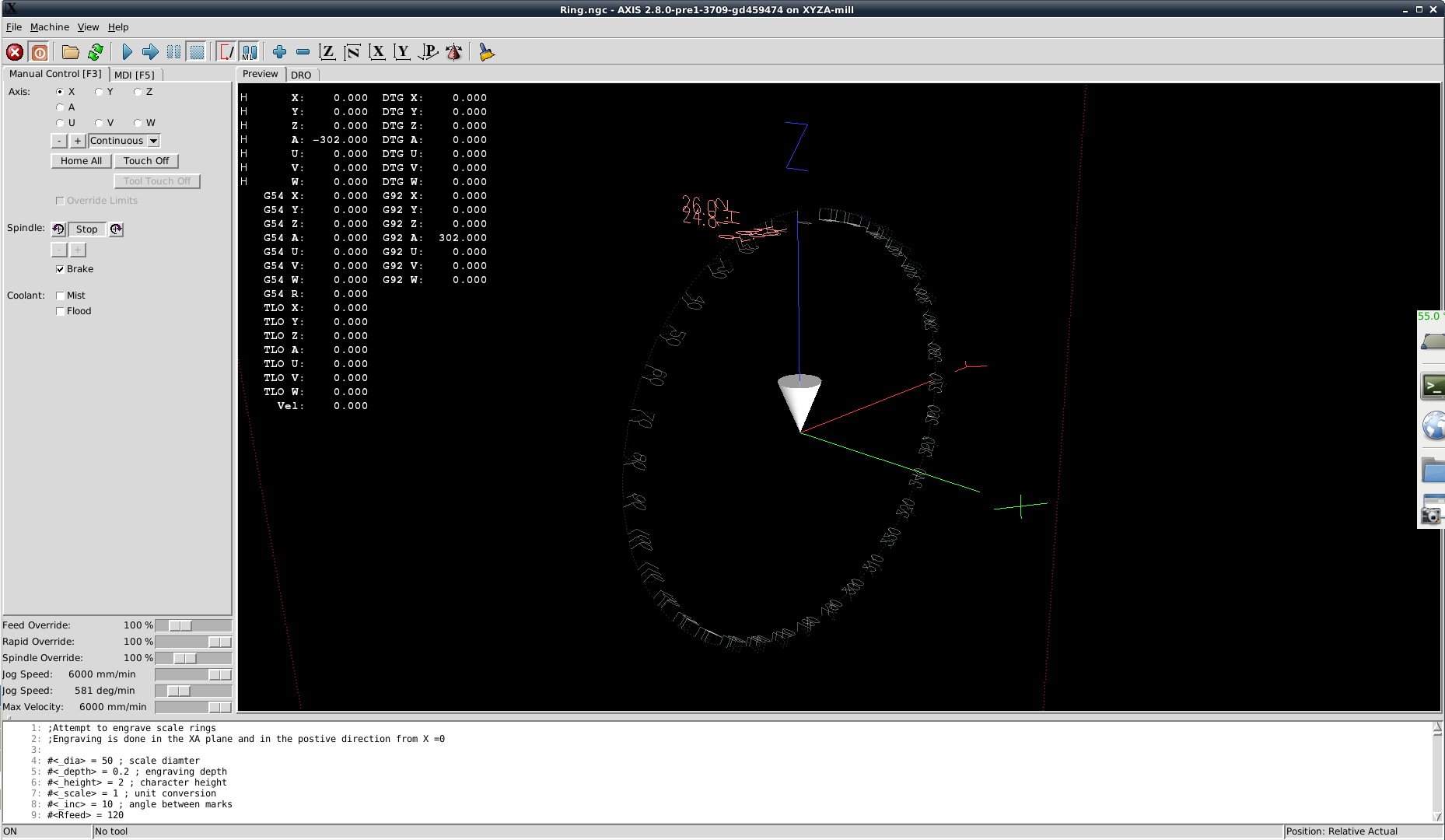
Task: Select the A axis radio button
Action: 60,107
